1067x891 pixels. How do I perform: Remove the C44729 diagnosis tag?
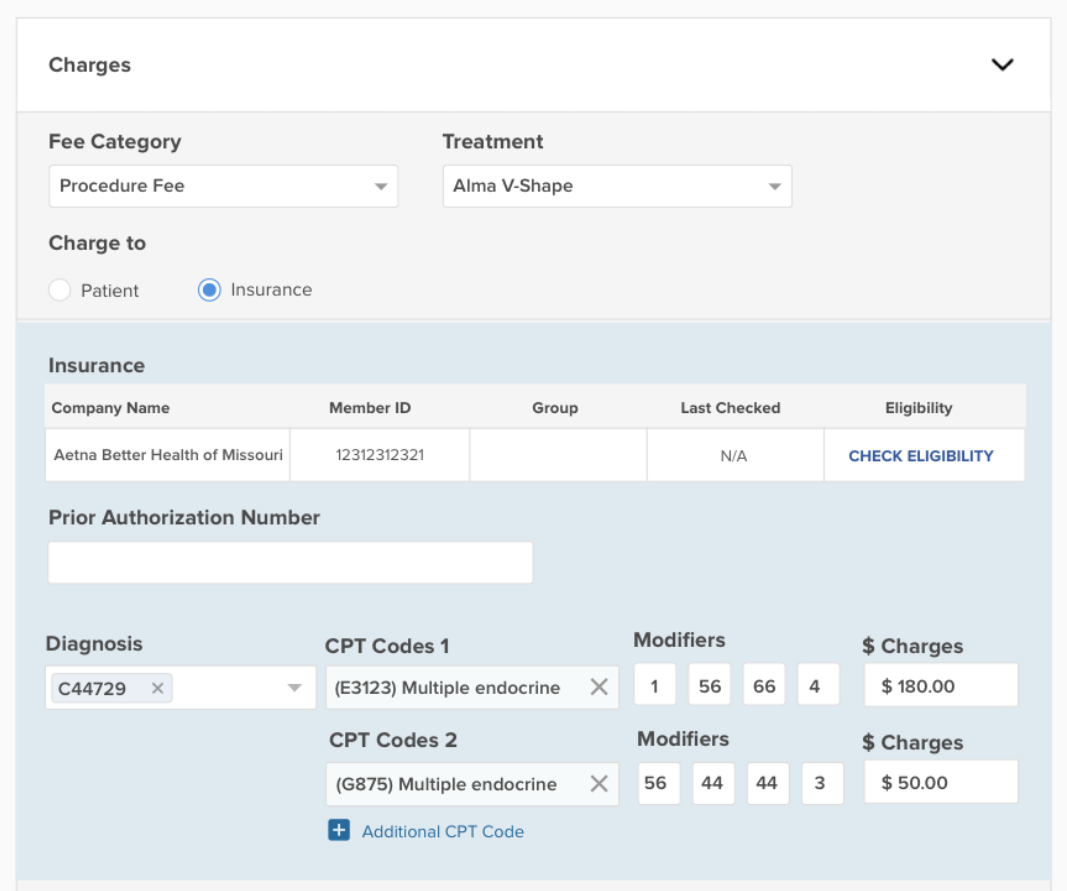click(157, 688)
